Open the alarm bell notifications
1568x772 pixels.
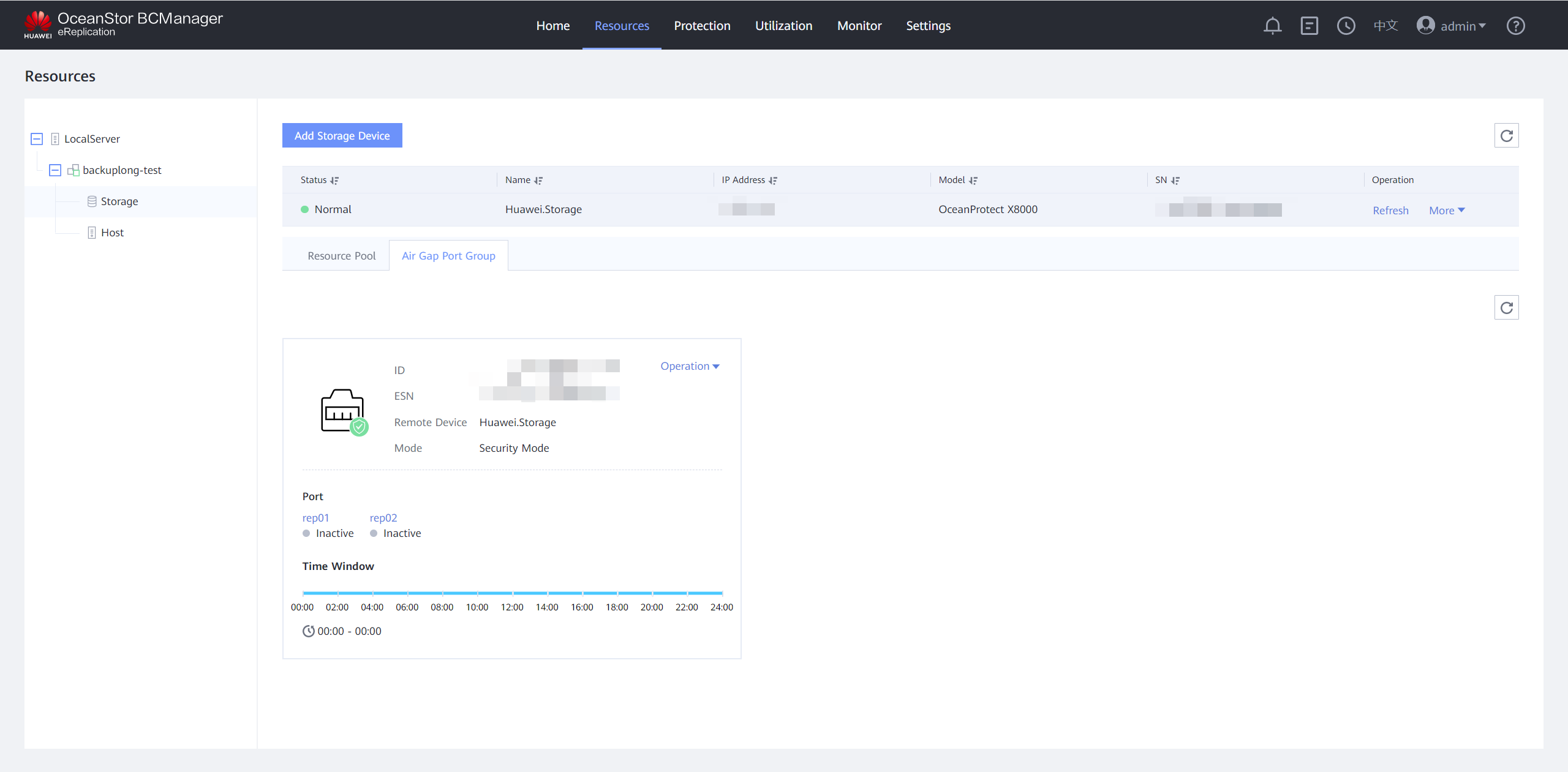coord(1272,26)
